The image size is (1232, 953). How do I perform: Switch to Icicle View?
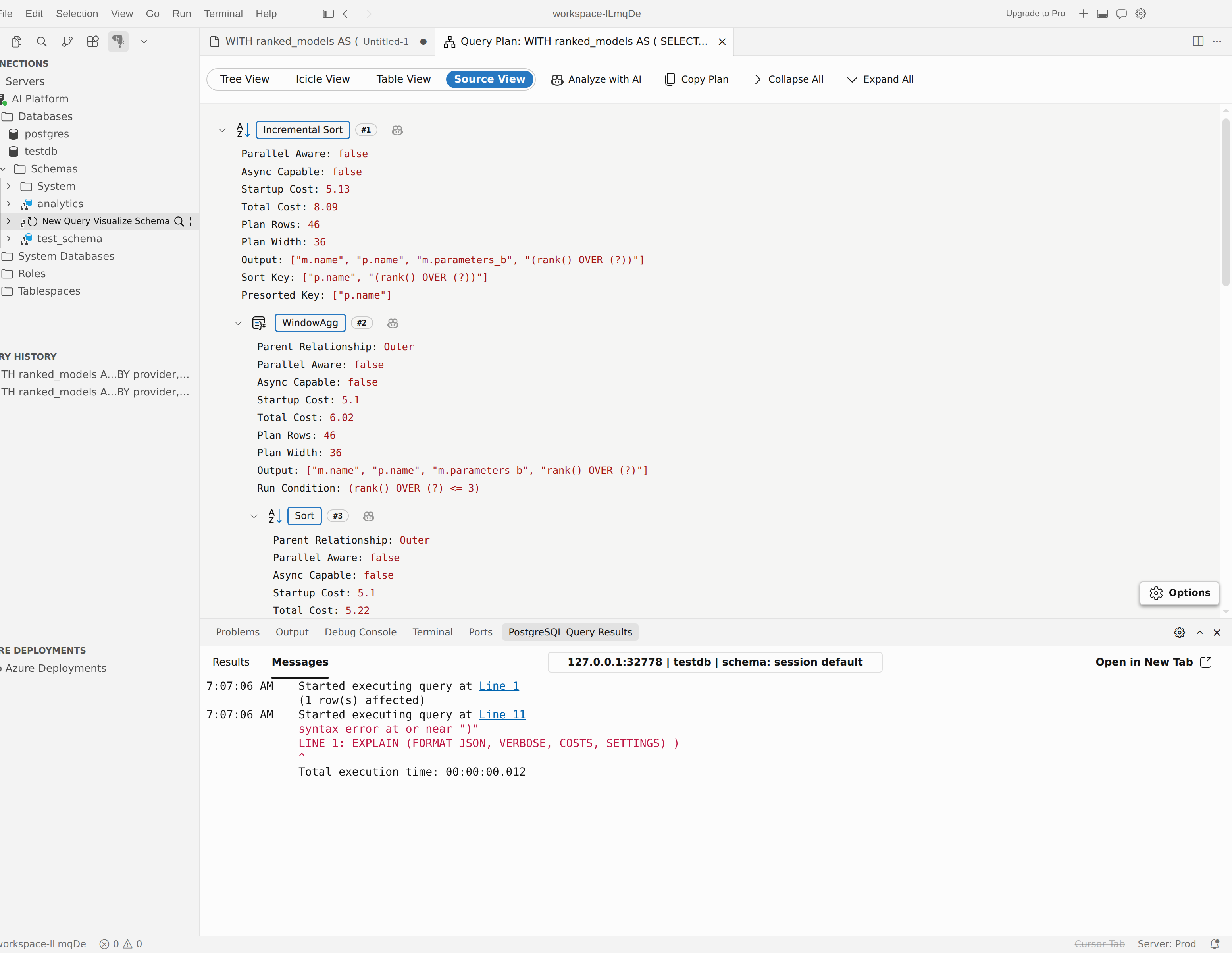tap(323, 79)
